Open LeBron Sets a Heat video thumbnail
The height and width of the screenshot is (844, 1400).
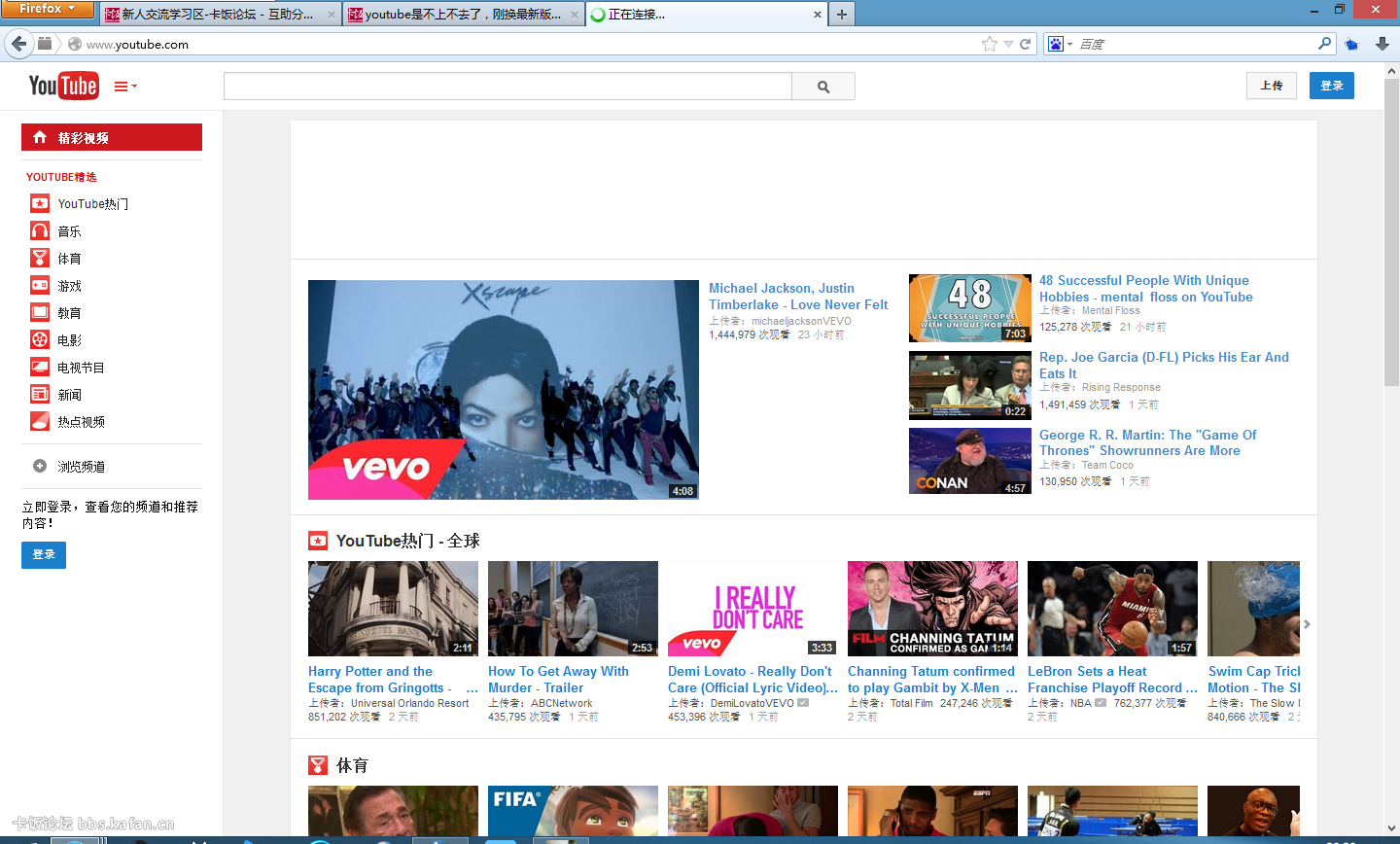point(1112,609)
